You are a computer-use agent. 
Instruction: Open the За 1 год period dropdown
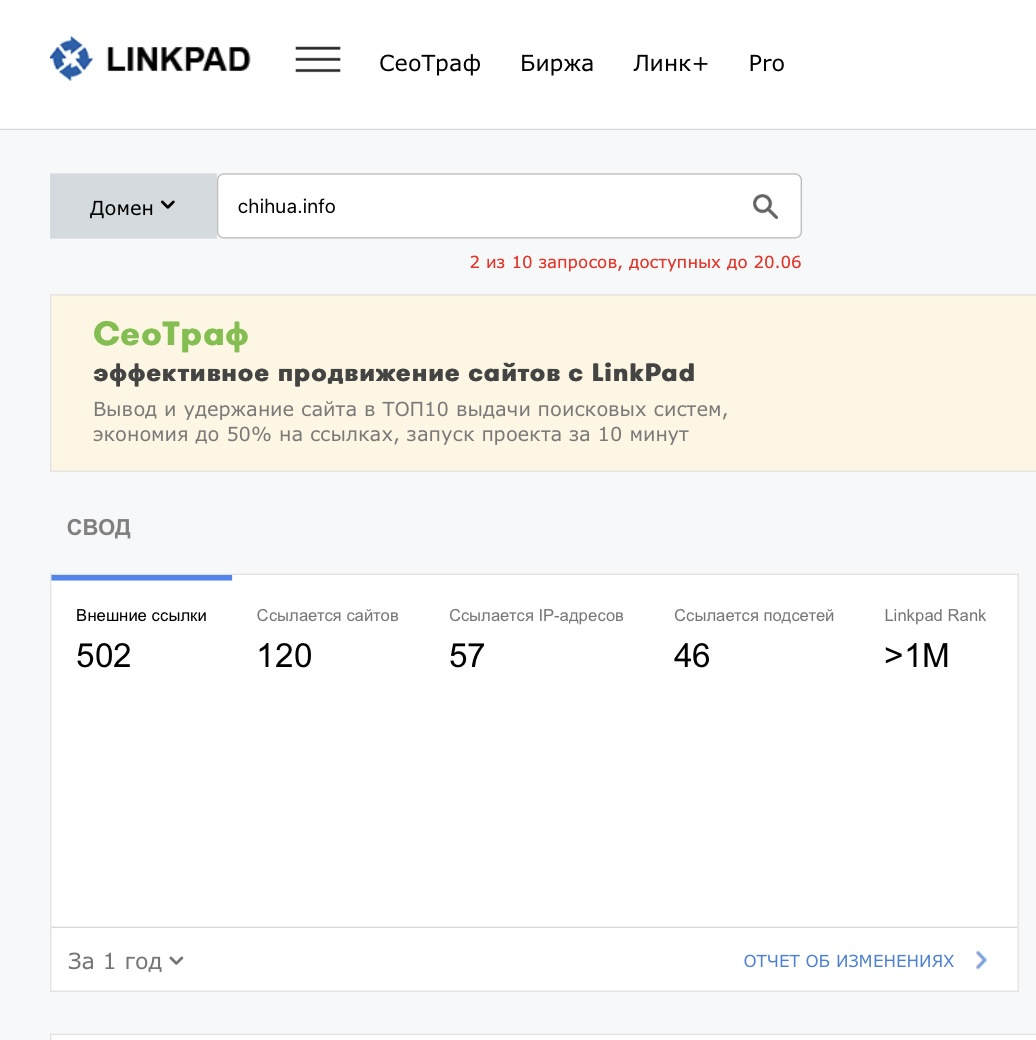[x=125, y=960]
